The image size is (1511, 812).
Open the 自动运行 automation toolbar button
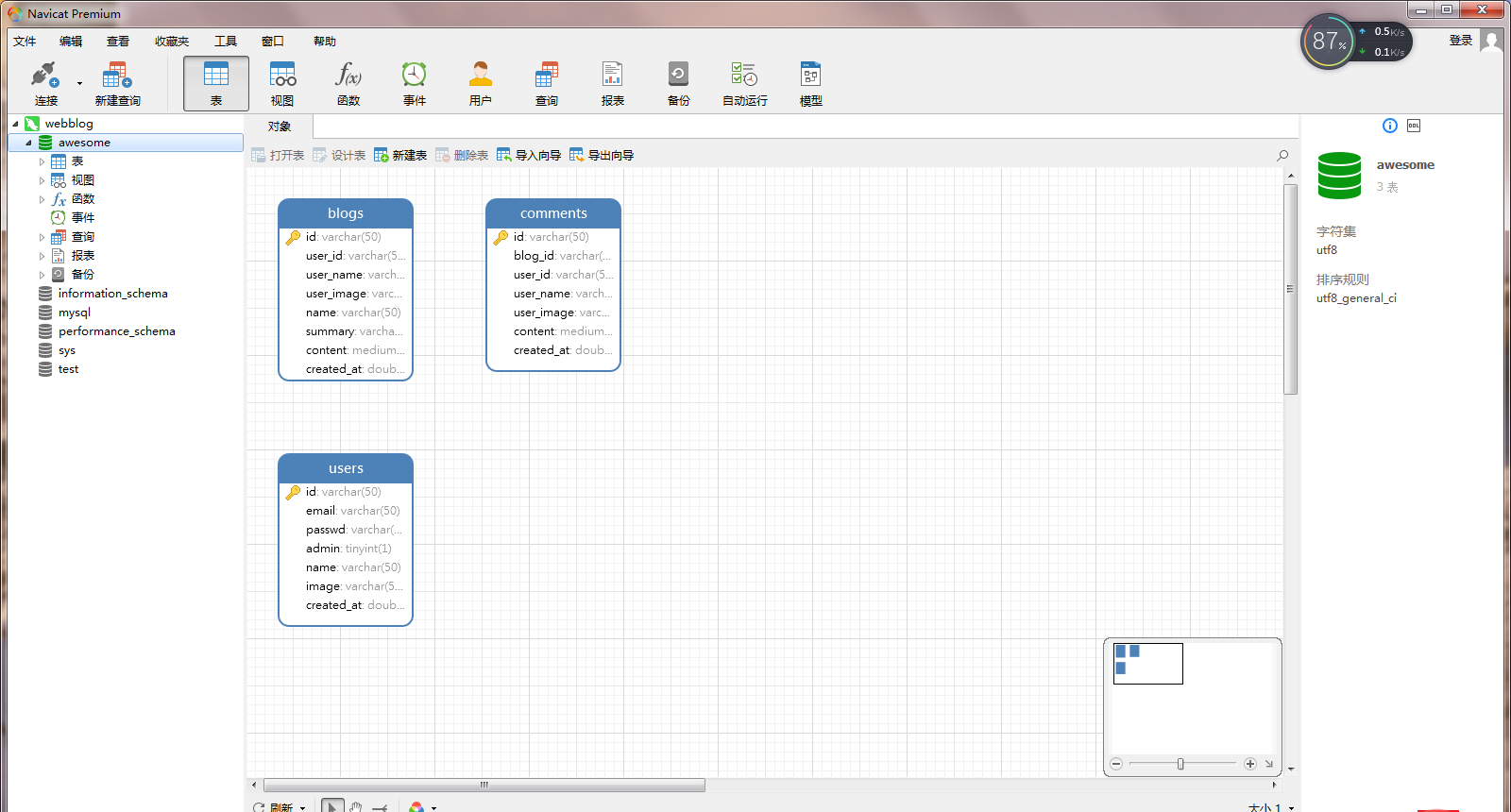(745, 83)
